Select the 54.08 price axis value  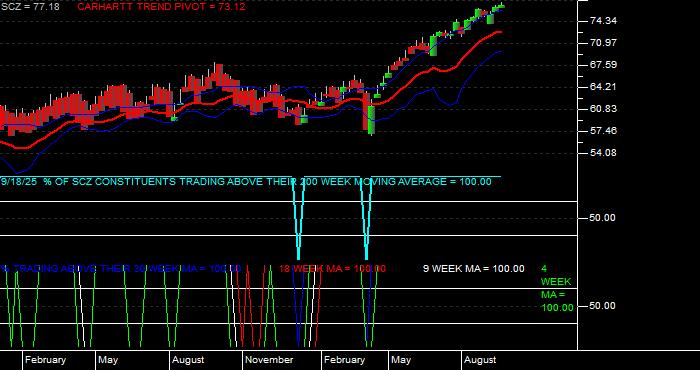coord(604,153)
